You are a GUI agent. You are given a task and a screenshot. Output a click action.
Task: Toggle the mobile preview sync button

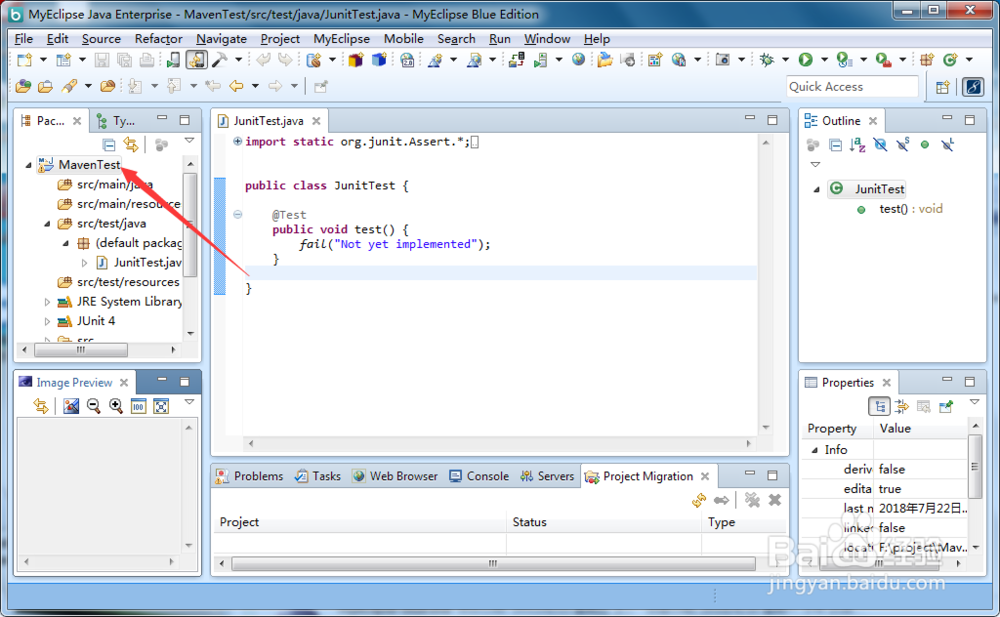(x=196, y=60)
